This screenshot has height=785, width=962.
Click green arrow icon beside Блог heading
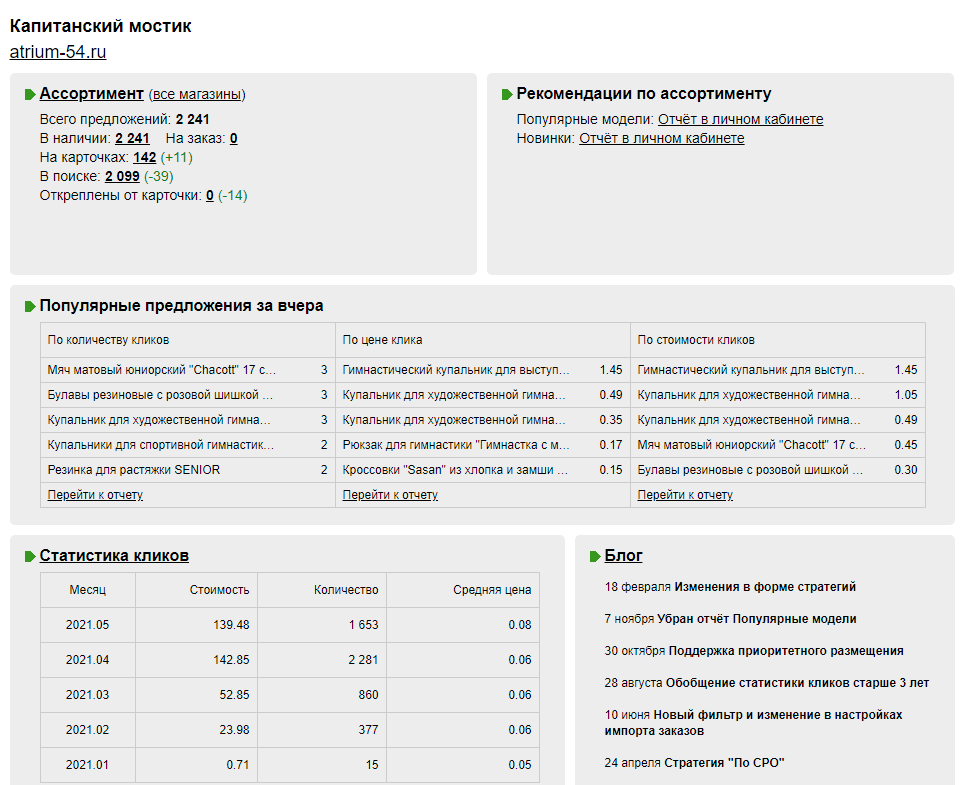596,556
